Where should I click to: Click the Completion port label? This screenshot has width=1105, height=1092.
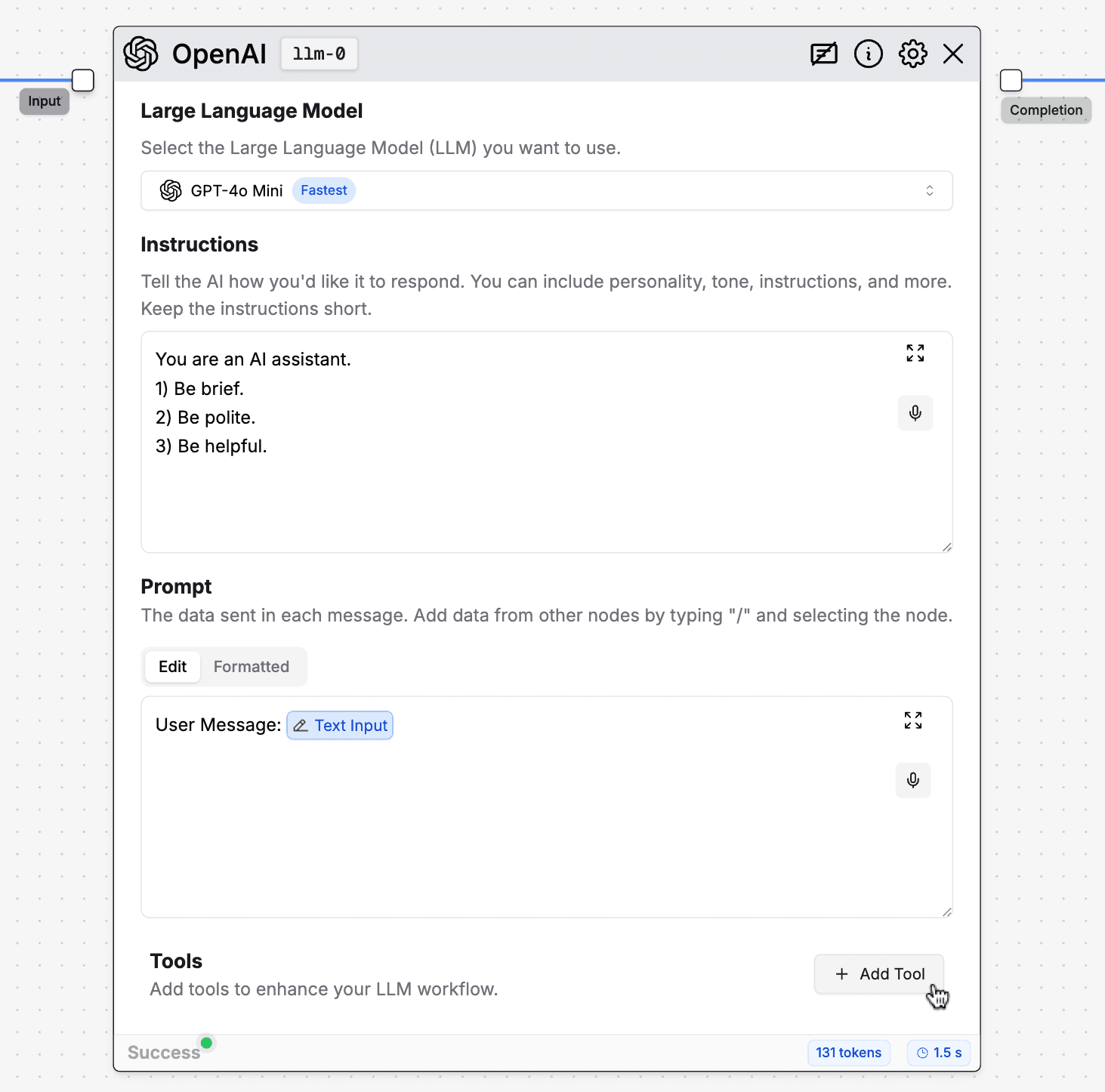[1046, 110]
